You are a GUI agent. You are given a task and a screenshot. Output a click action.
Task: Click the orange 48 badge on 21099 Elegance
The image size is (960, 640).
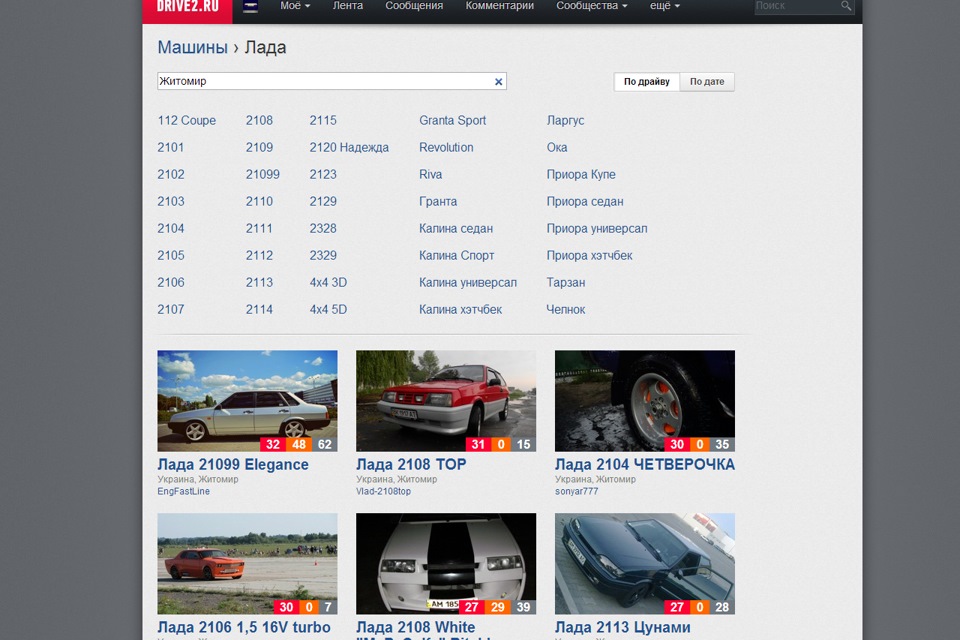tap(299, 445)
